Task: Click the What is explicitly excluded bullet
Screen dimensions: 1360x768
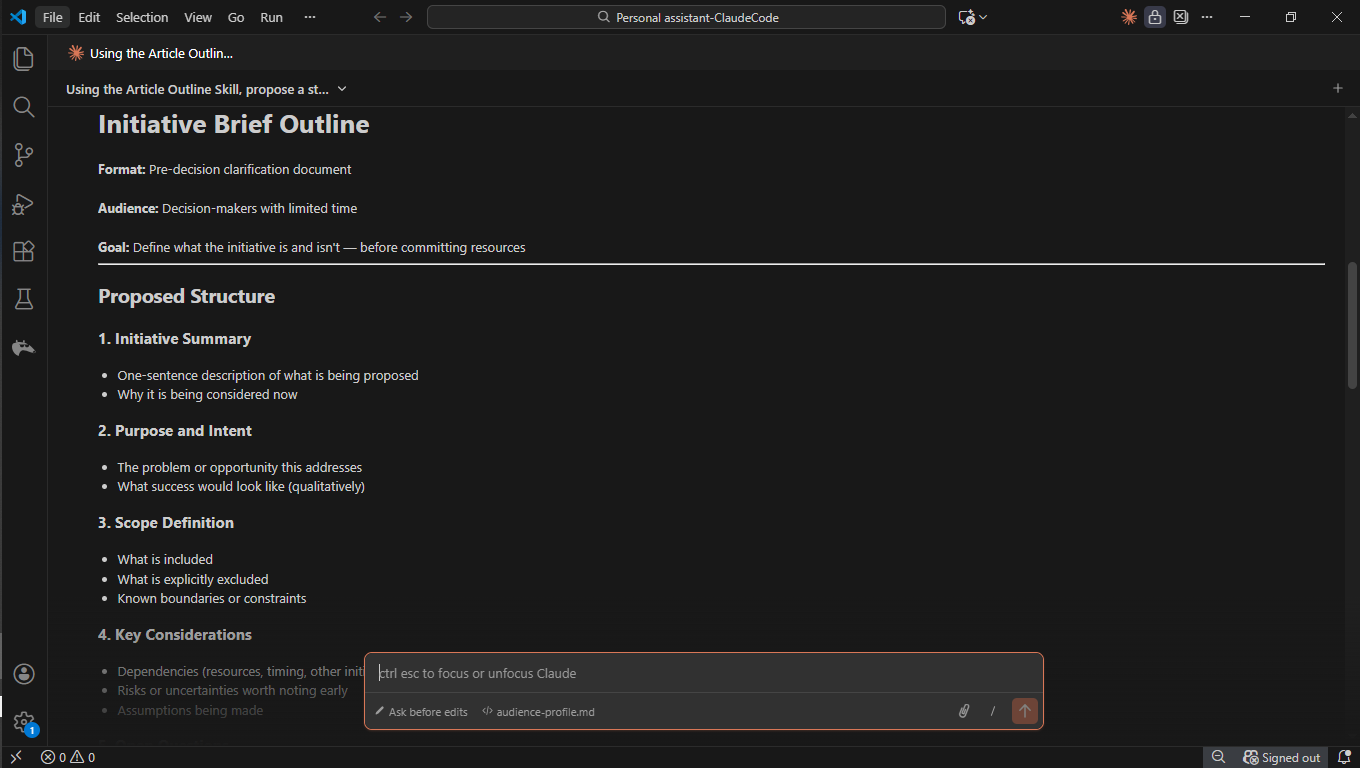Action: click(193, 579)
